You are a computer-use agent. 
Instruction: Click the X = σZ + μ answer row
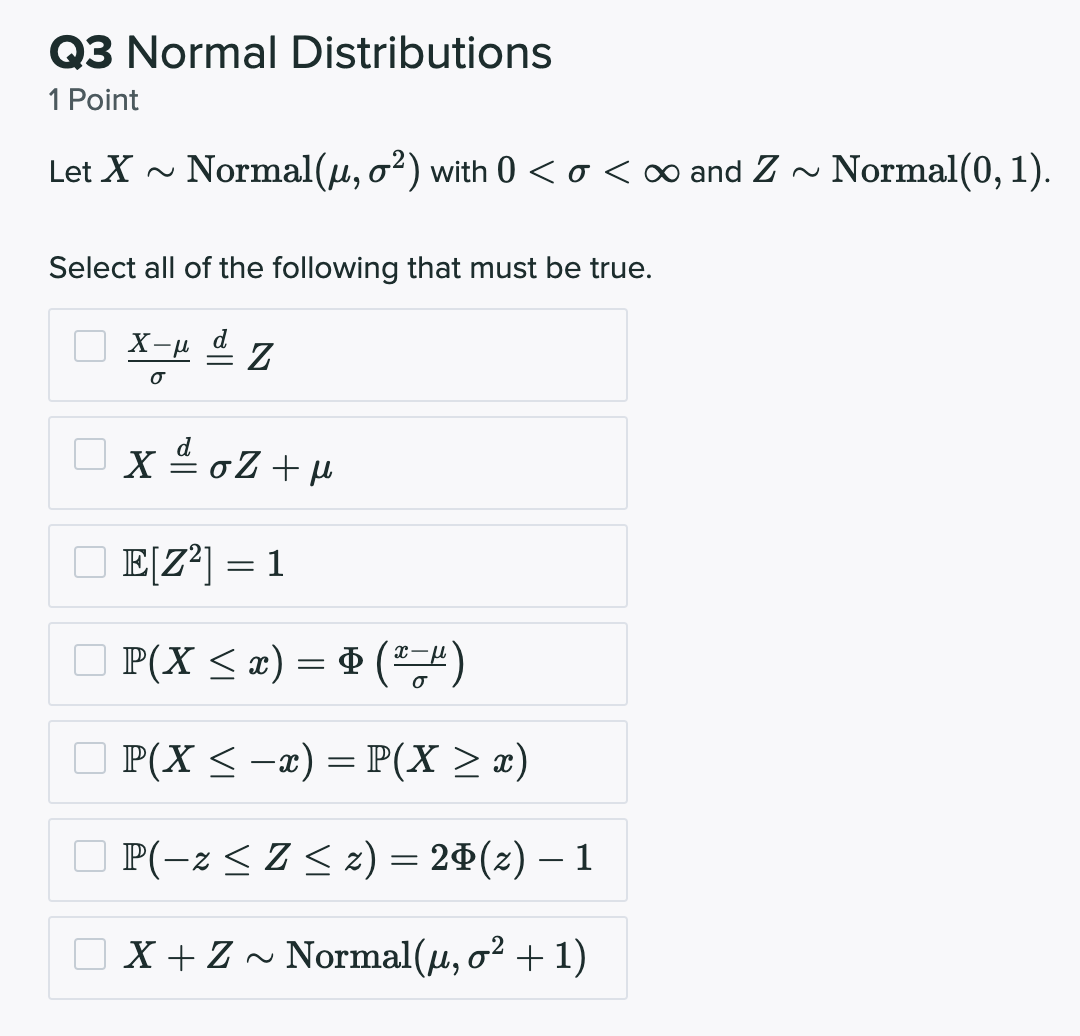click(x=337, y=463)
